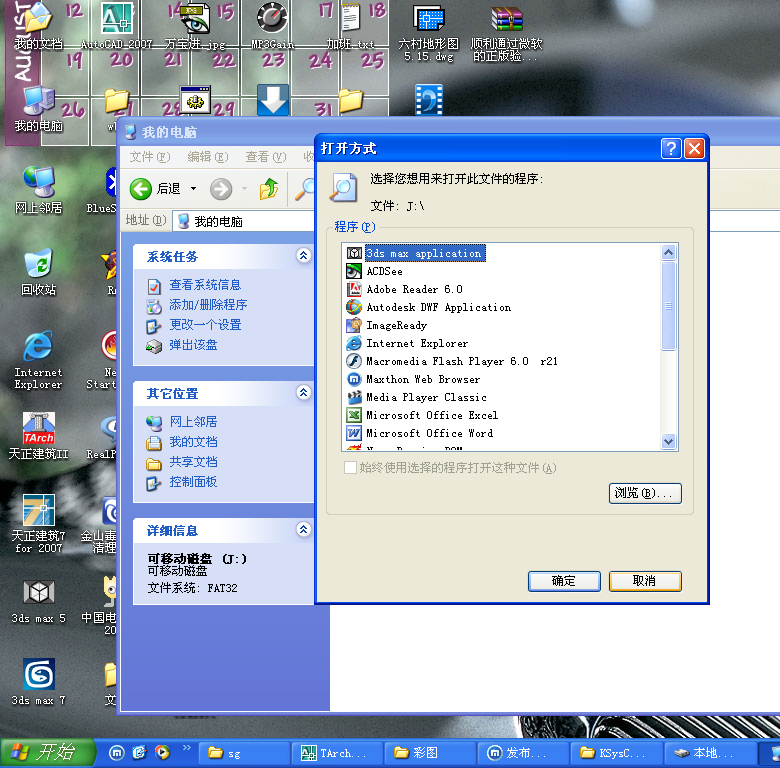Click the green Back button icon
Image resolution: width=780 pixels, height=768 pixels.
141,189
